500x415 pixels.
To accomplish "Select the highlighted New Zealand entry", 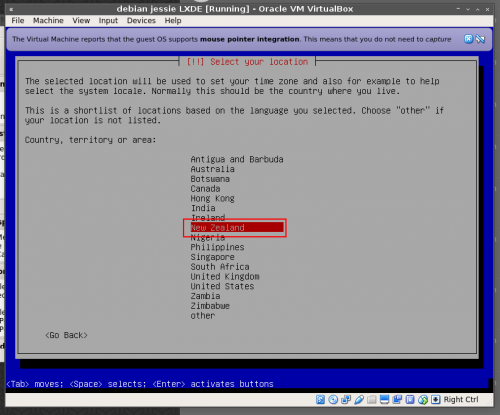I will pos(237,228).
